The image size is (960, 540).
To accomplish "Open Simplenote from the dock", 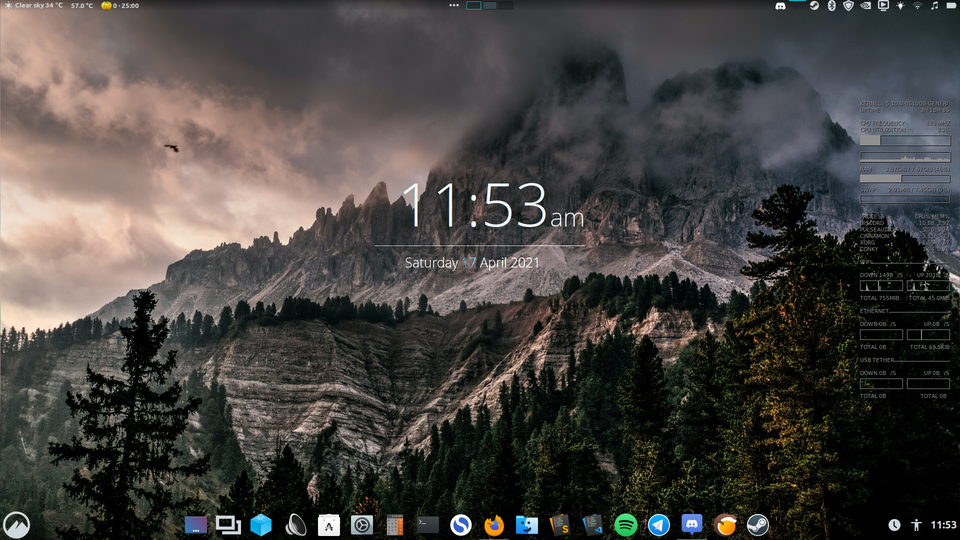I will coord(461,524).
